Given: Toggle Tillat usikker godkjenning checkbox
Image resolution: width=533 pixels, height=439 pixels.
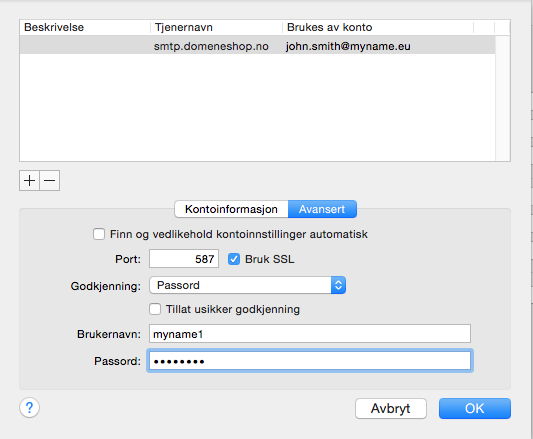Looking at the screenshot, I should pyautogui.click(x=155, y=309).
